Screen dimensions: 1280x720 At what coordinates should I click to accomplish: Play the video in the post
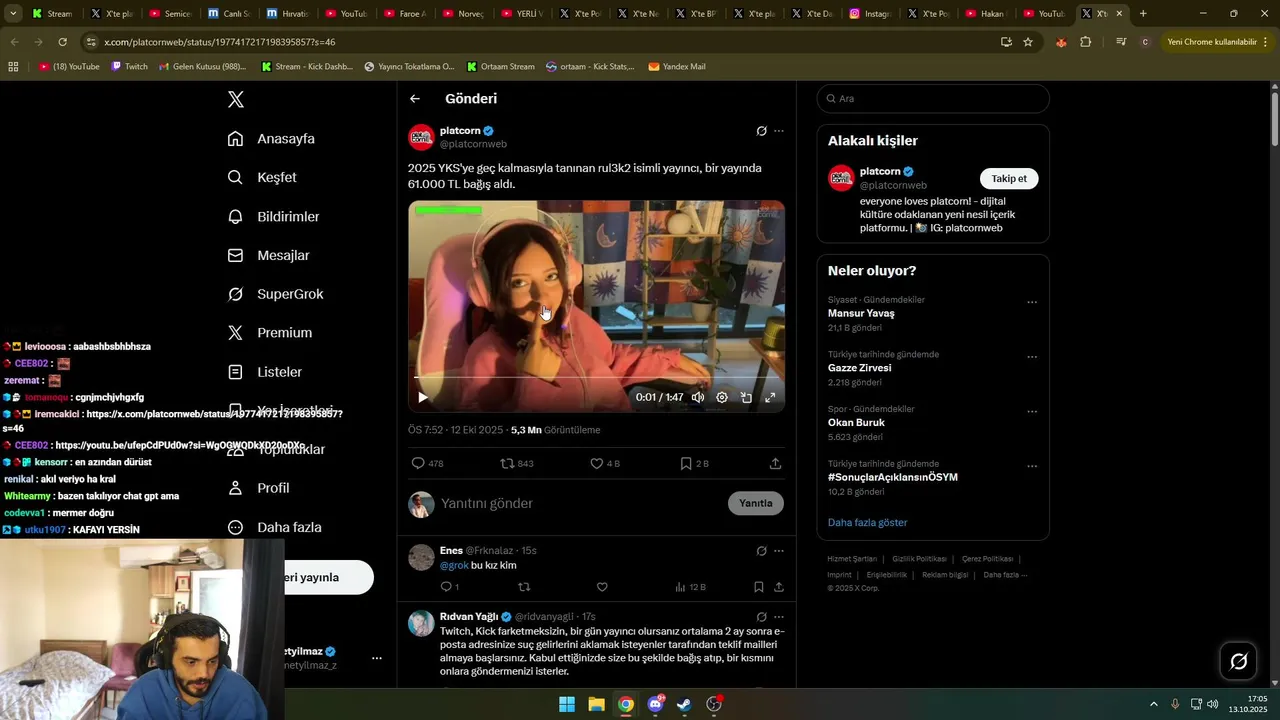click(423, 397)
